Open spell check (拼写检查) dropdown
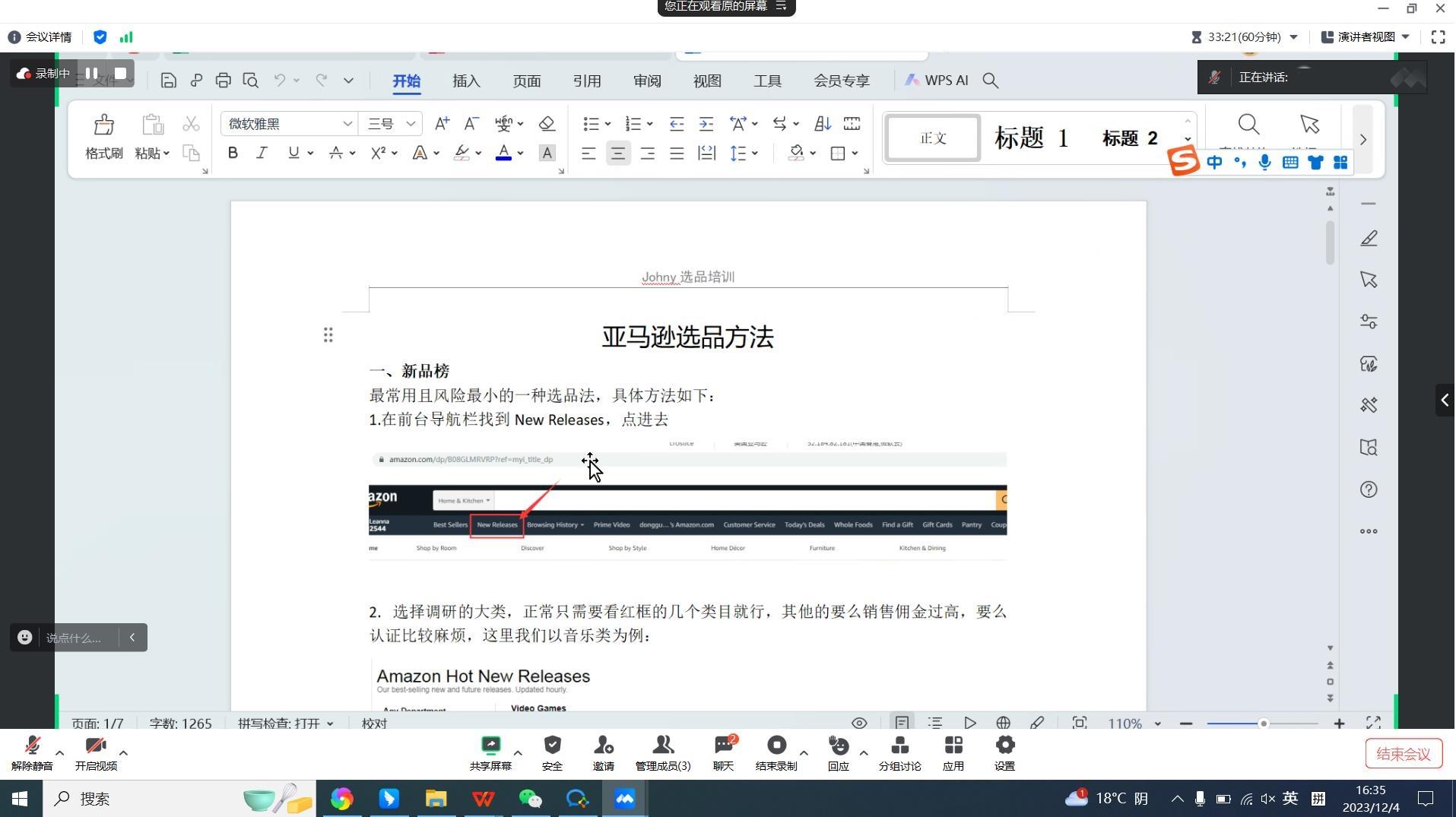Screen dimensions: 1456x817 (x=286, y=723)
